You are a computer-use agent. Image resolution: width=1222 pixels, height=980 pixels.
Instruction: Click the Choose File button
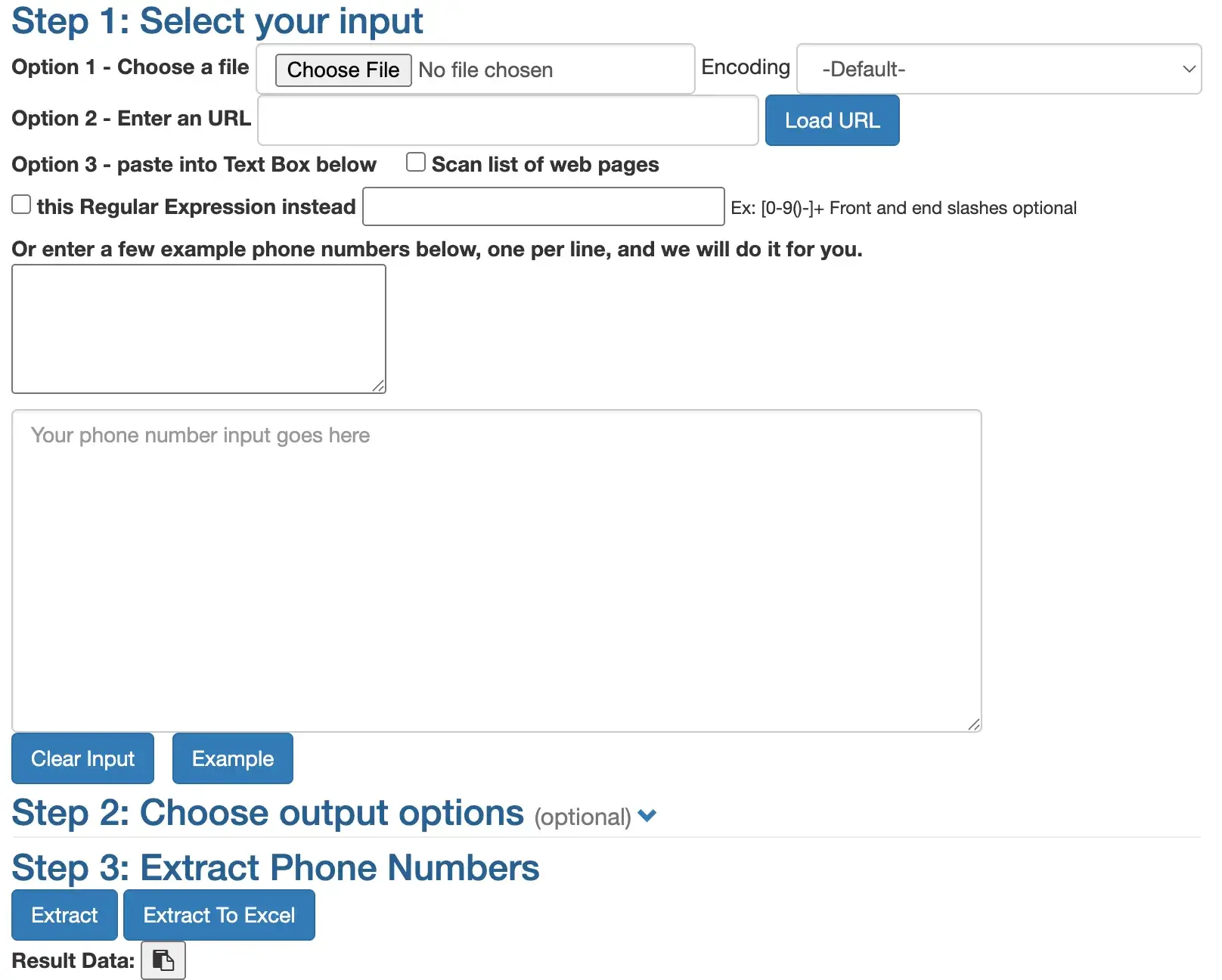click(343, 70)
